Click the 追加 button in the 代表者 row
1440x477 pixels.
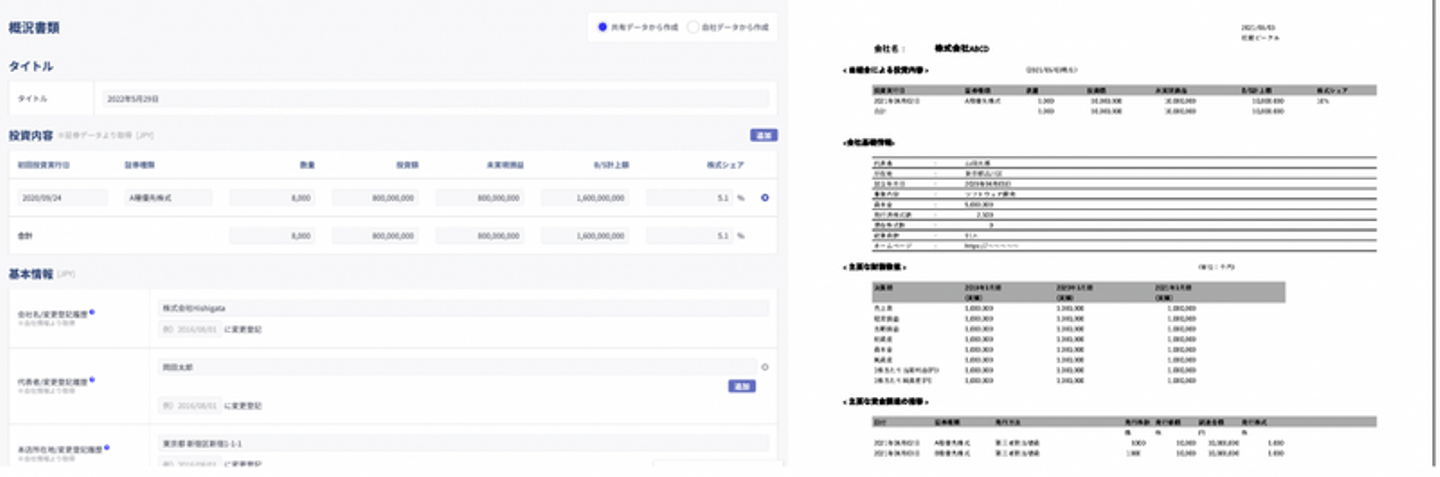pos(742,386)
